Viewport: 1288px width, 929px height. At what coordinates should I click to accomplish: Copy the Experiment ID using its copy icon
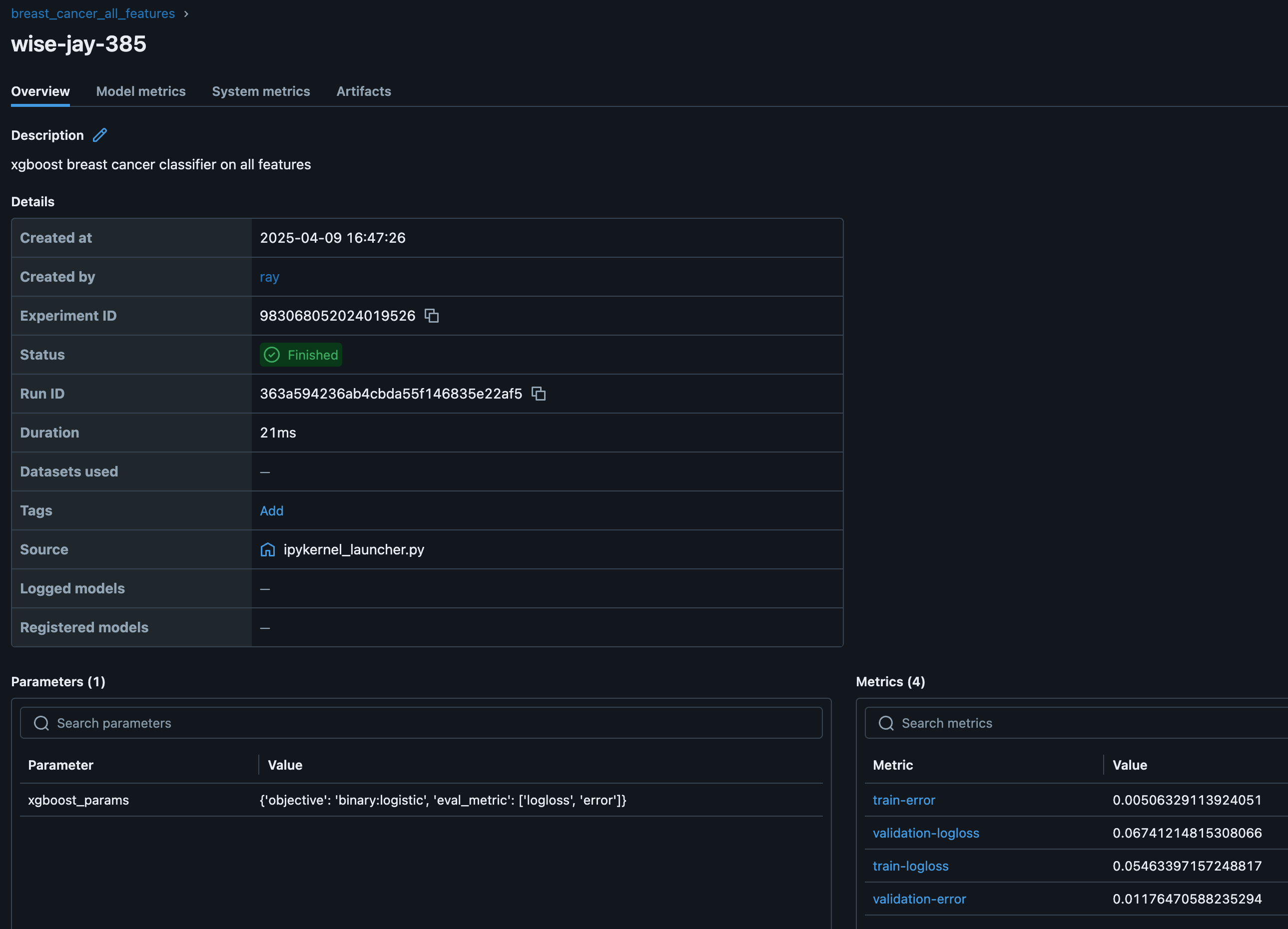pyautogui.click(x=432, y=316)
